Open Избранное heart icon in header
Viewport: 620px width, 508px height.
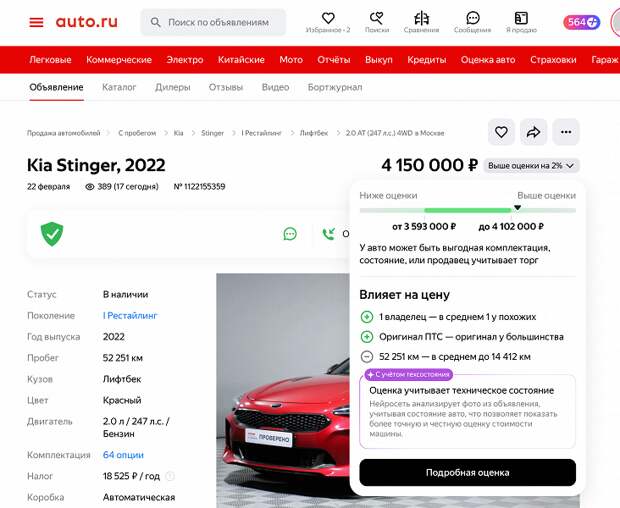click(x=328, y=18)
